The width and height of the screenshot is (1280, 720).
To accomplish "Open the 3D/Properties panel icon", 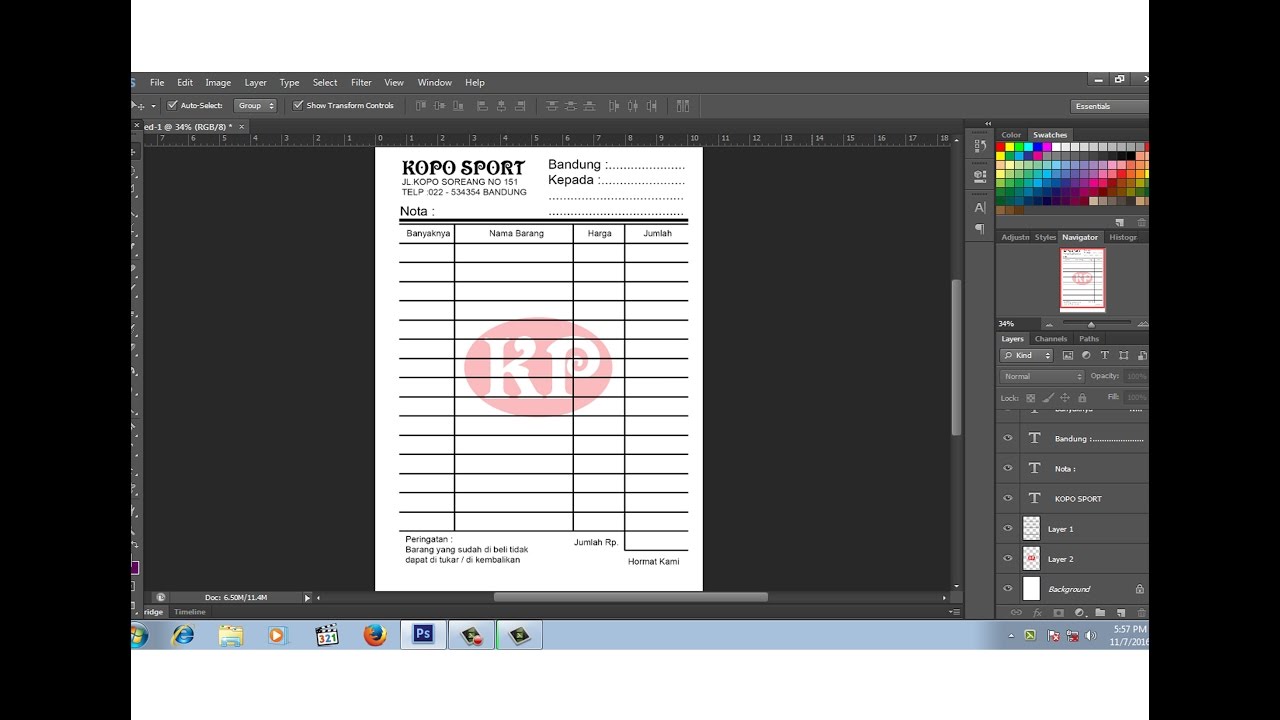I will pos(979,175).
